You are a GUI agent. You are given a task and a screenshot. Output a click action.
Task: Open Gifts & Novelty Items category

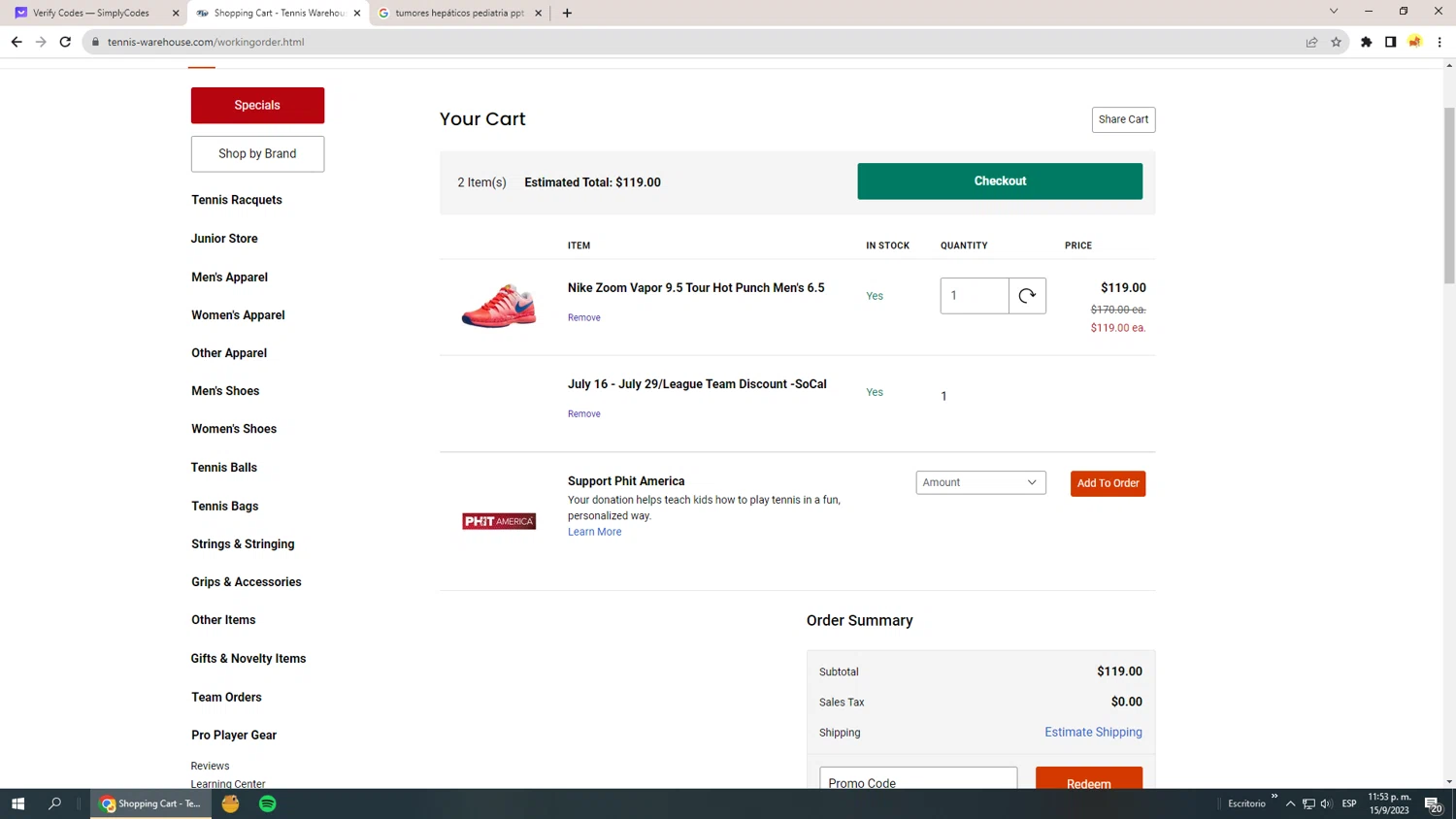[x=248, y=659]
